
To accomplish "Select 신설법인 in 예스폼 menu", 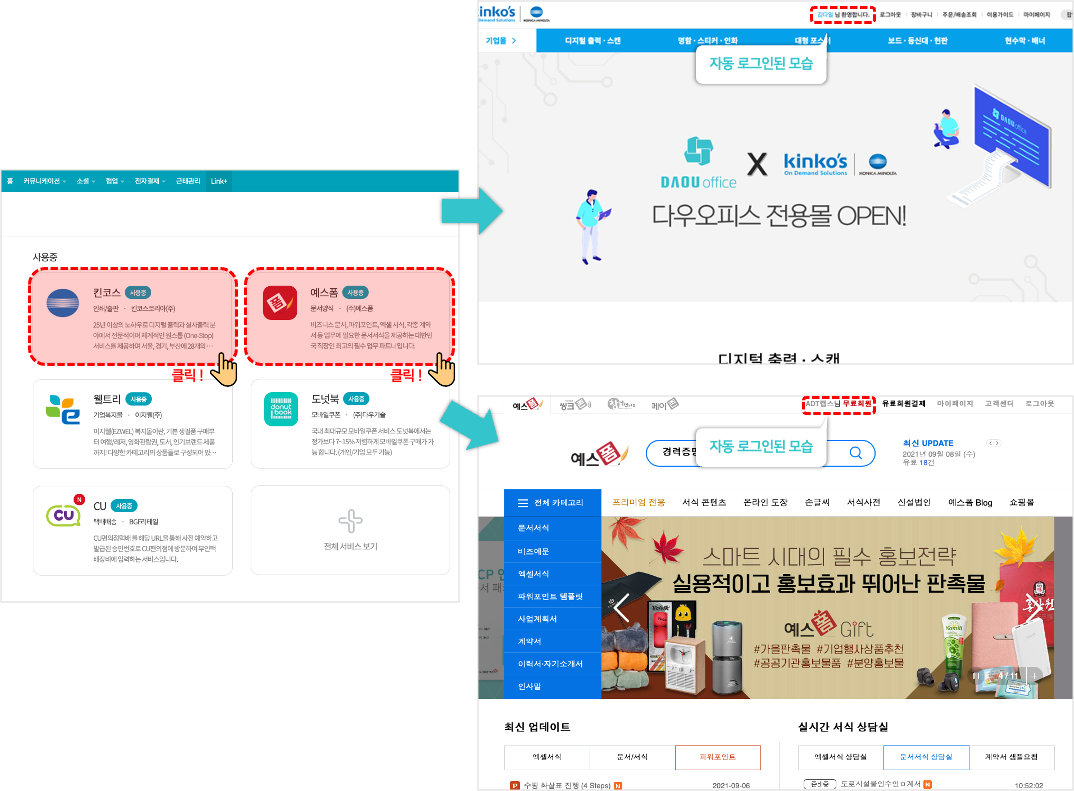I will [x=914, y=502].
